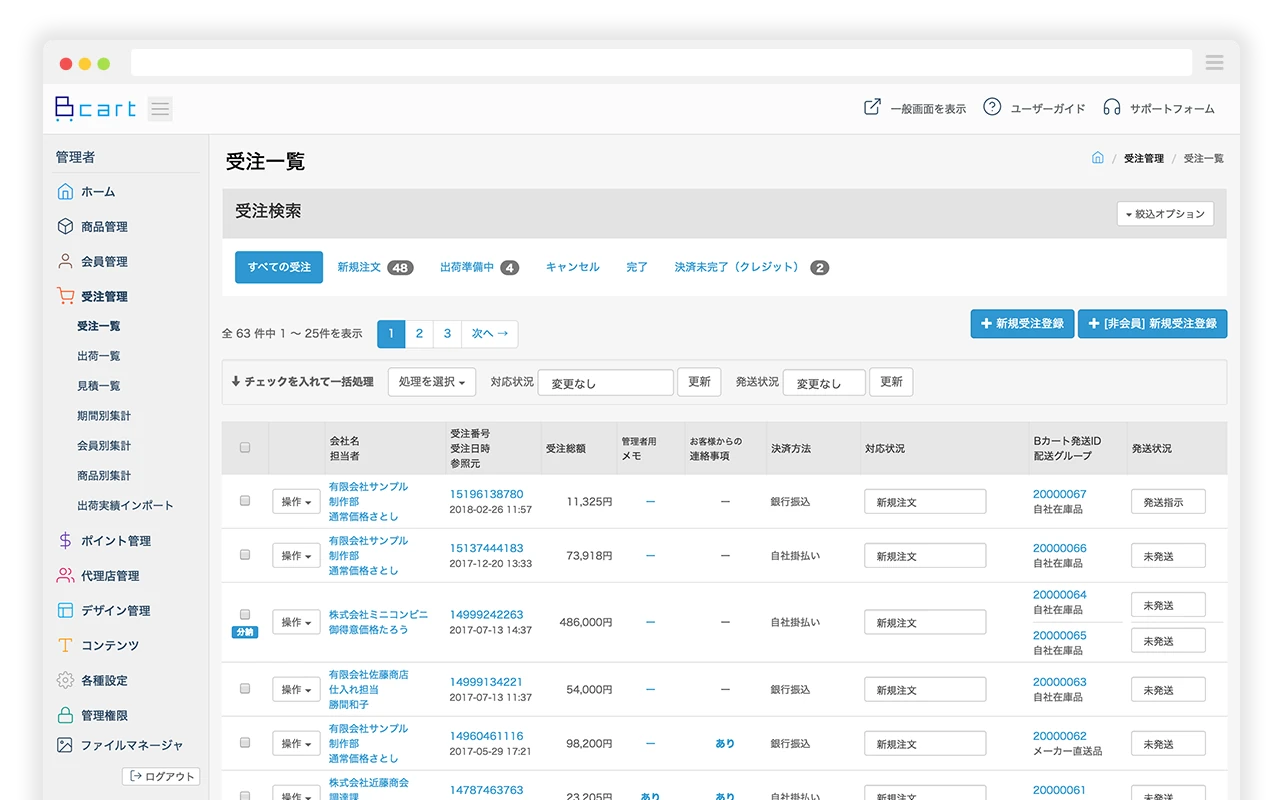Check the box for order 15137444183
This screenshot has width=1280, height=800.
245,555
